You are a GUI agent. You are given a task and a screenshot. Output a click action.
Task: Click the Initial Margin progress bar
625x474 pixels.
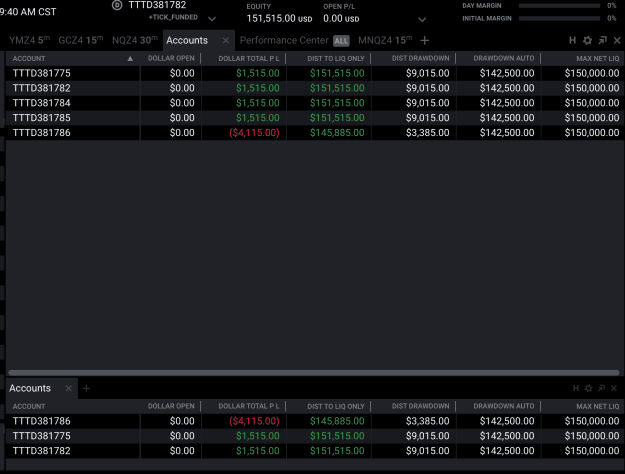tap(559, 18)
